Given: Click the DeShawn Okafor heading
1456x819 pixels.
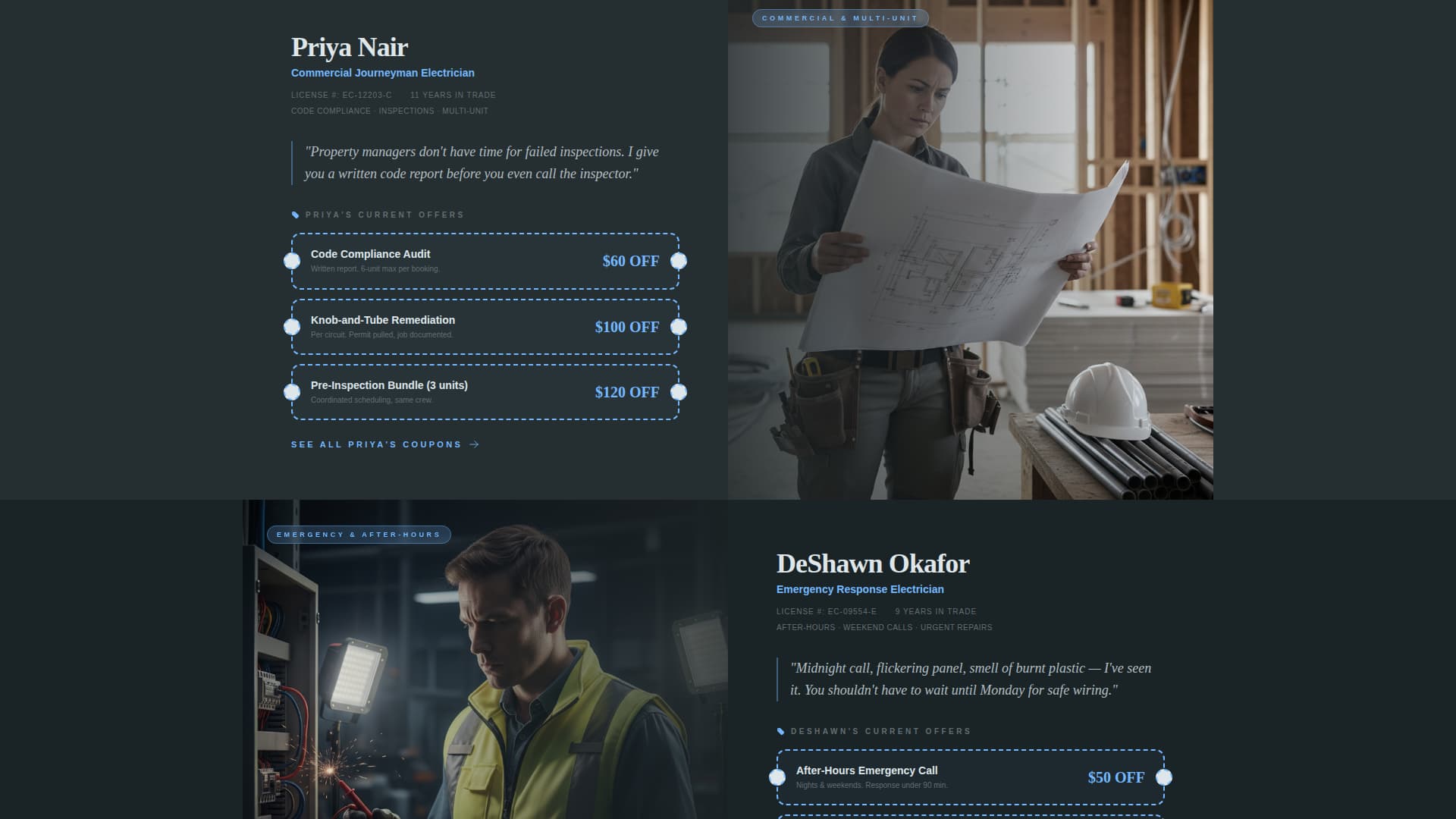Looking at the screenshot, I should coord(873,563).
